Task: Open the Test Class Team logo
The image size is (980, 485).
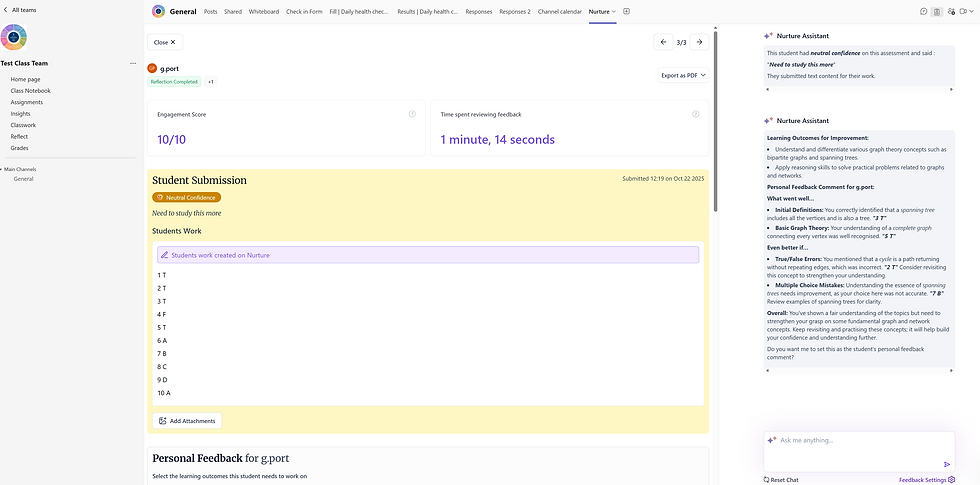Action: point(14,38)
